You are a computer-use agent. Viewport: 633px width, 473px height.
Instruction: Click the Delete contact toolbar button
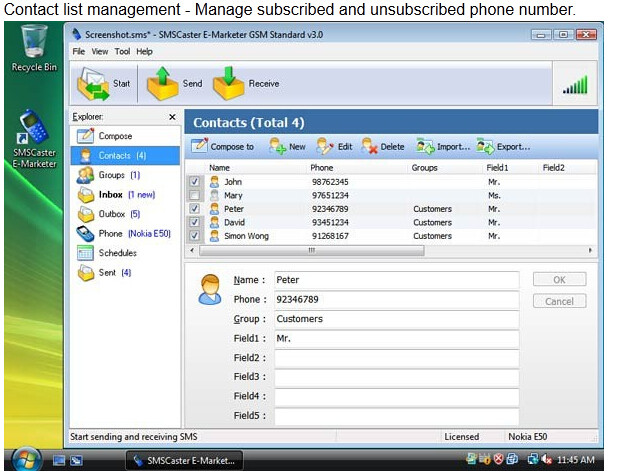(383, 146)
